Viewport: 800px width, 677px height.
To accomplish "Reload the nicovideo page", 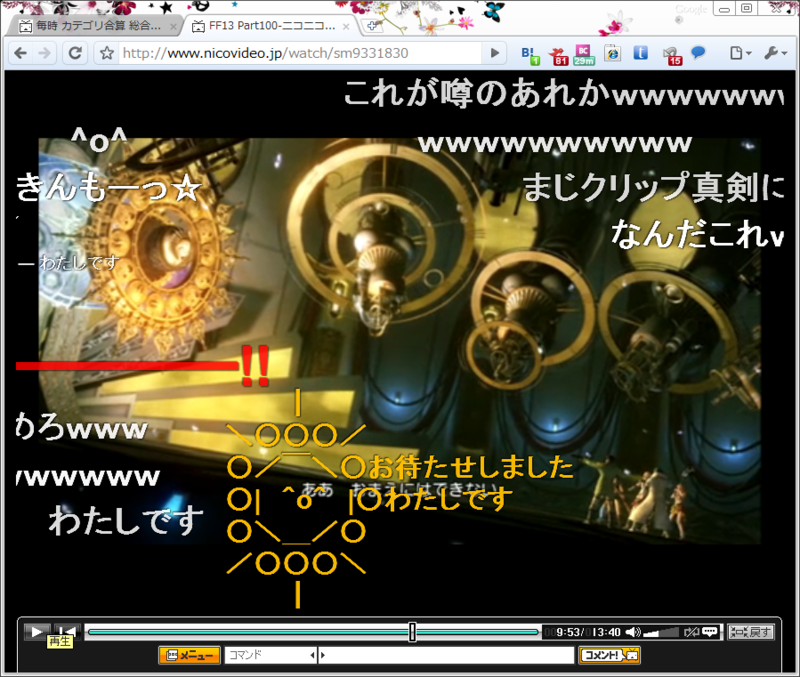I will pyautogui.click(x=75, y=53).
